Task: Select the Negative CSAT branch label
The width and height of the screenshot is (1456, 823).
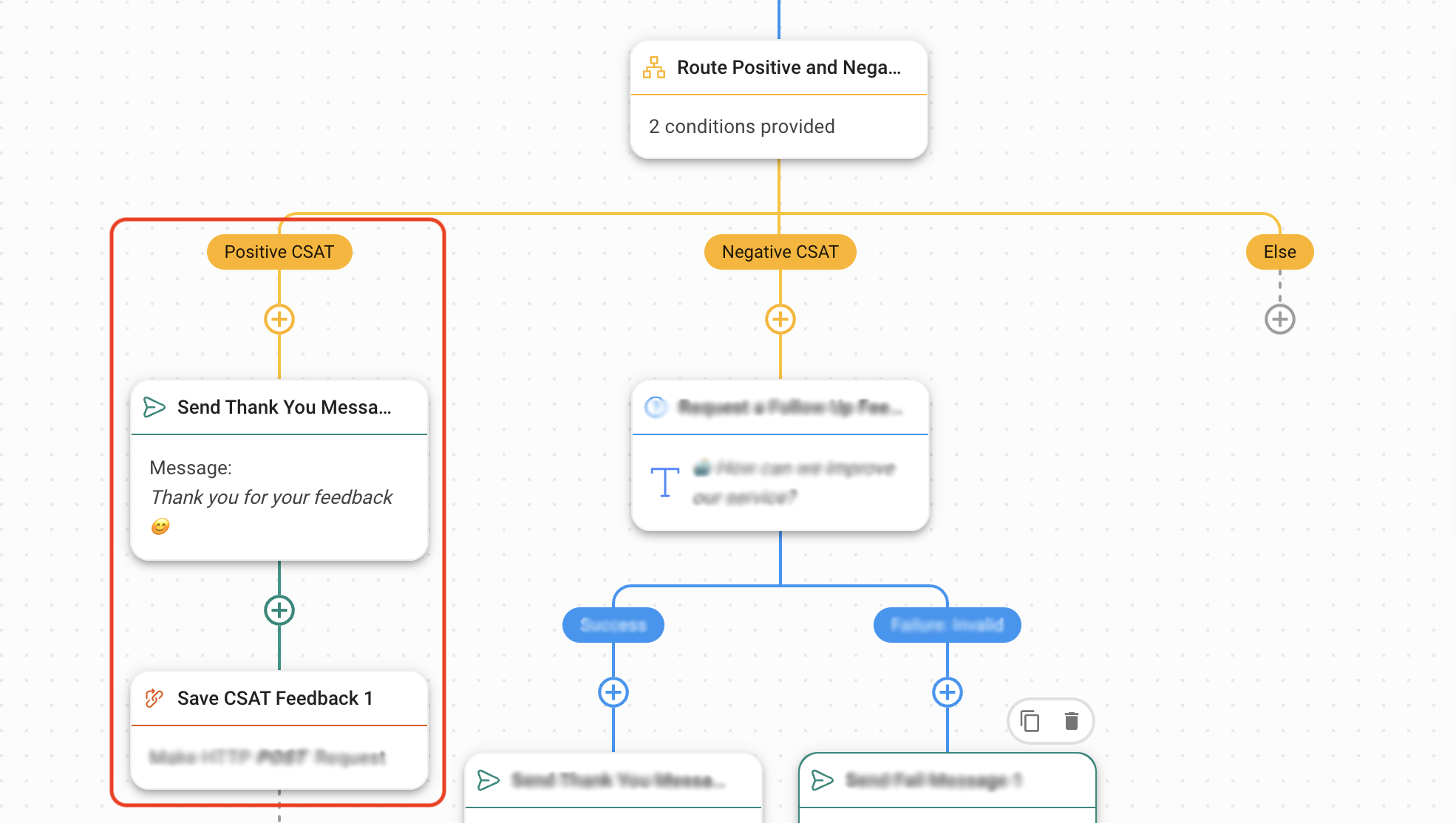Action: (x=780, y=252)
